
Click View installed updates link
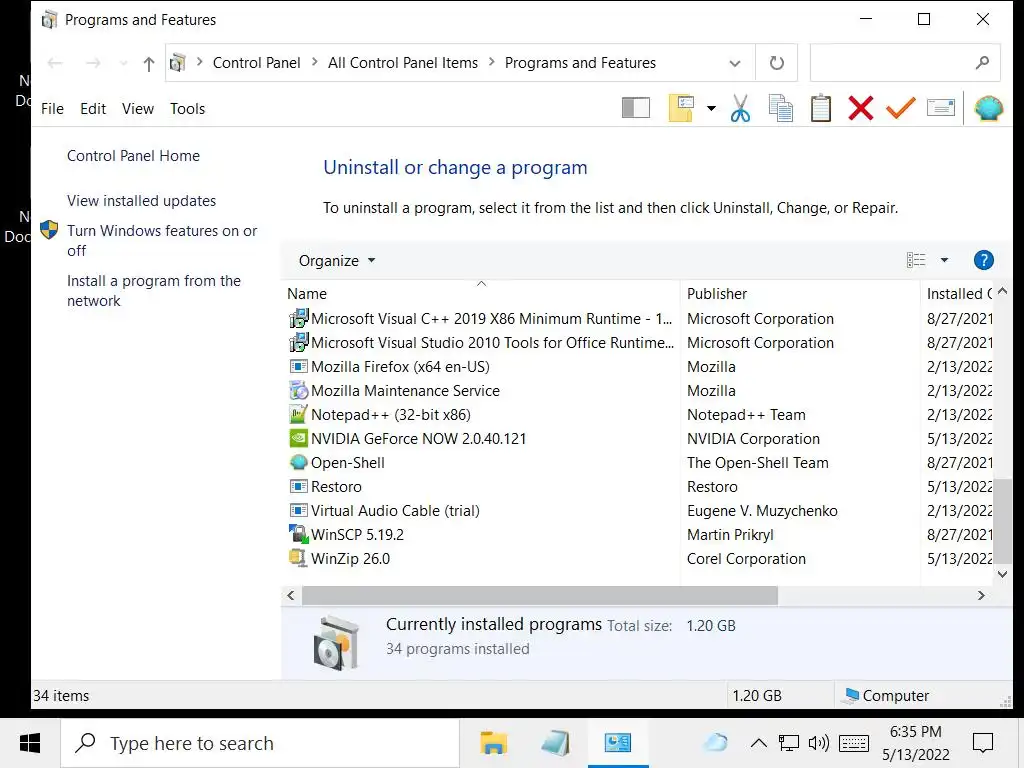[141, 200]
